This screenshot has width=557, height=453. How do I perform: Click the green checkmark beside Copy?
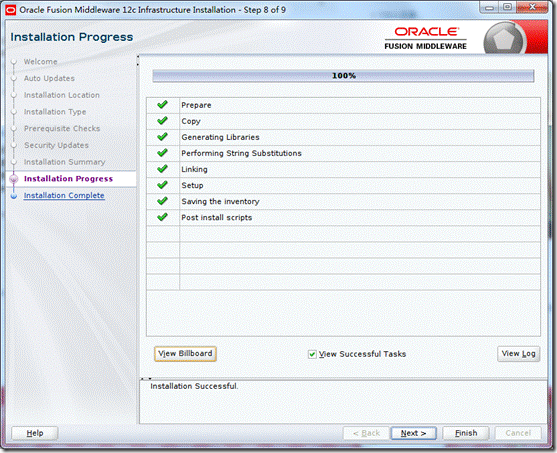click(162, 120)
